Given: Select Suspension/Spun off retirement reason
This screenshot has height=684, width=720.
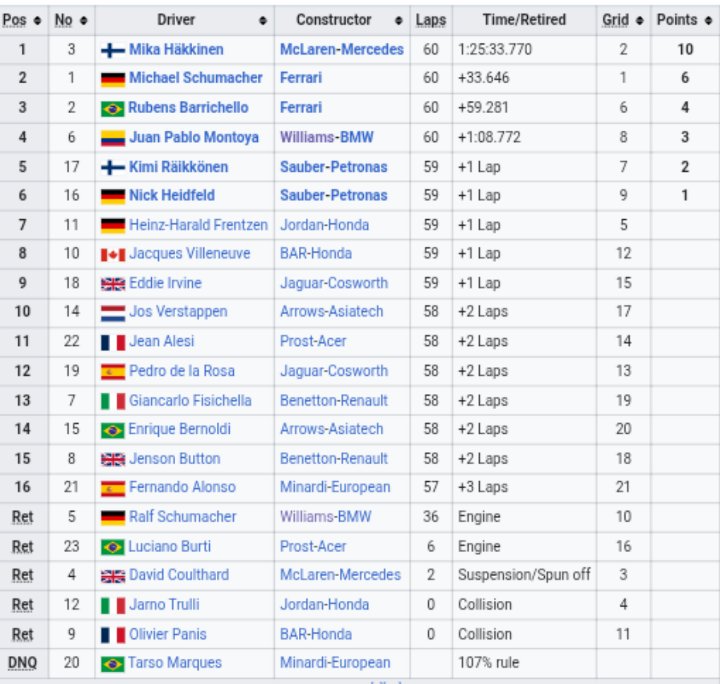Looking at the screenshot, I should 524,575.
